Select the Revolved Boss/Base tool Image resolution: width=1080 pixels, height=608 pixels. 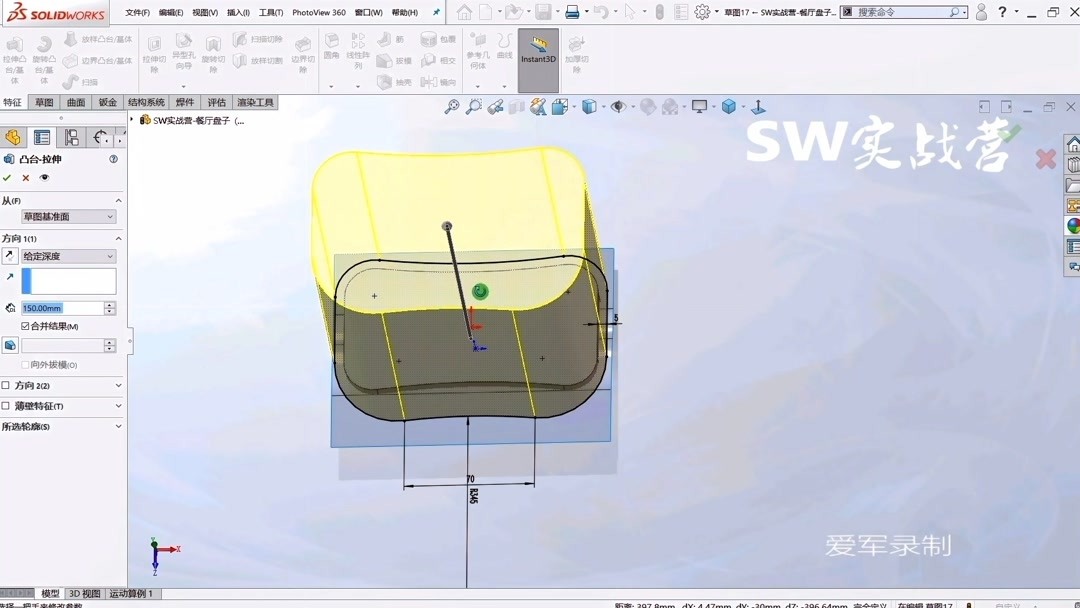tap(45, 45)
